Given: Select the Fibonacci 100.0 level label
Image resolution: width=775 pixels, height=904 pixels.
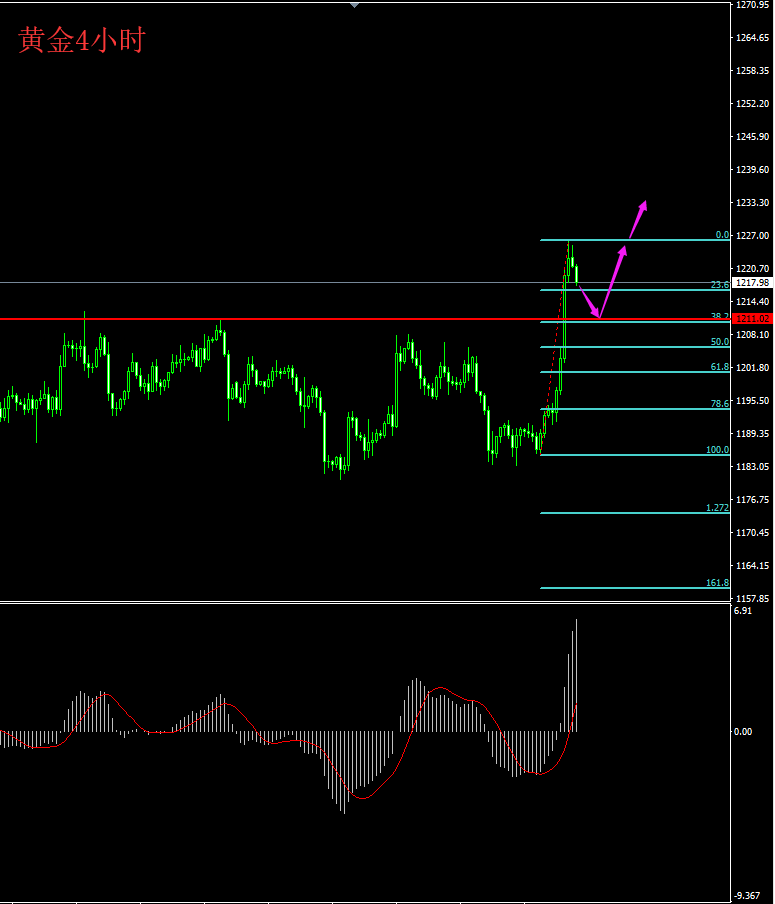Looking at the screenshot, I should pos(717,450).
